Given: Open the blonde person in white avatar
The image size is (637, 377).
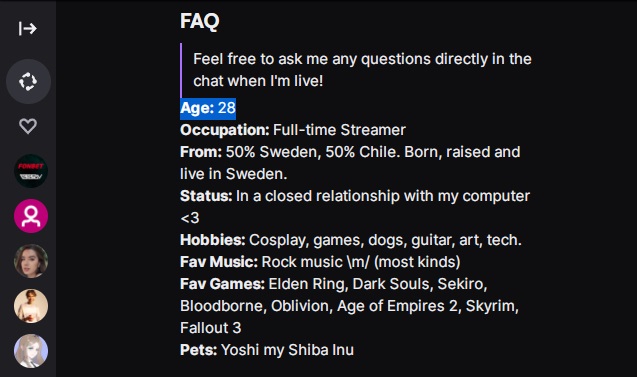Looking at the screenshot, I should [x=31, y=306].
